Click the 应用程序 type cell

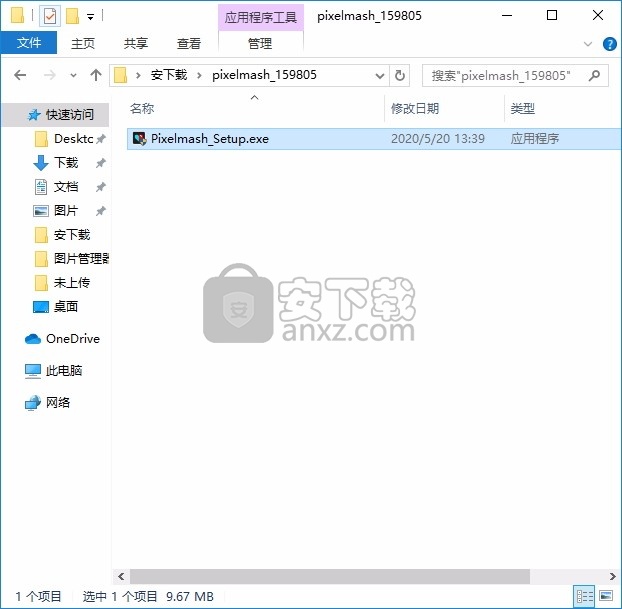point(535,138)
